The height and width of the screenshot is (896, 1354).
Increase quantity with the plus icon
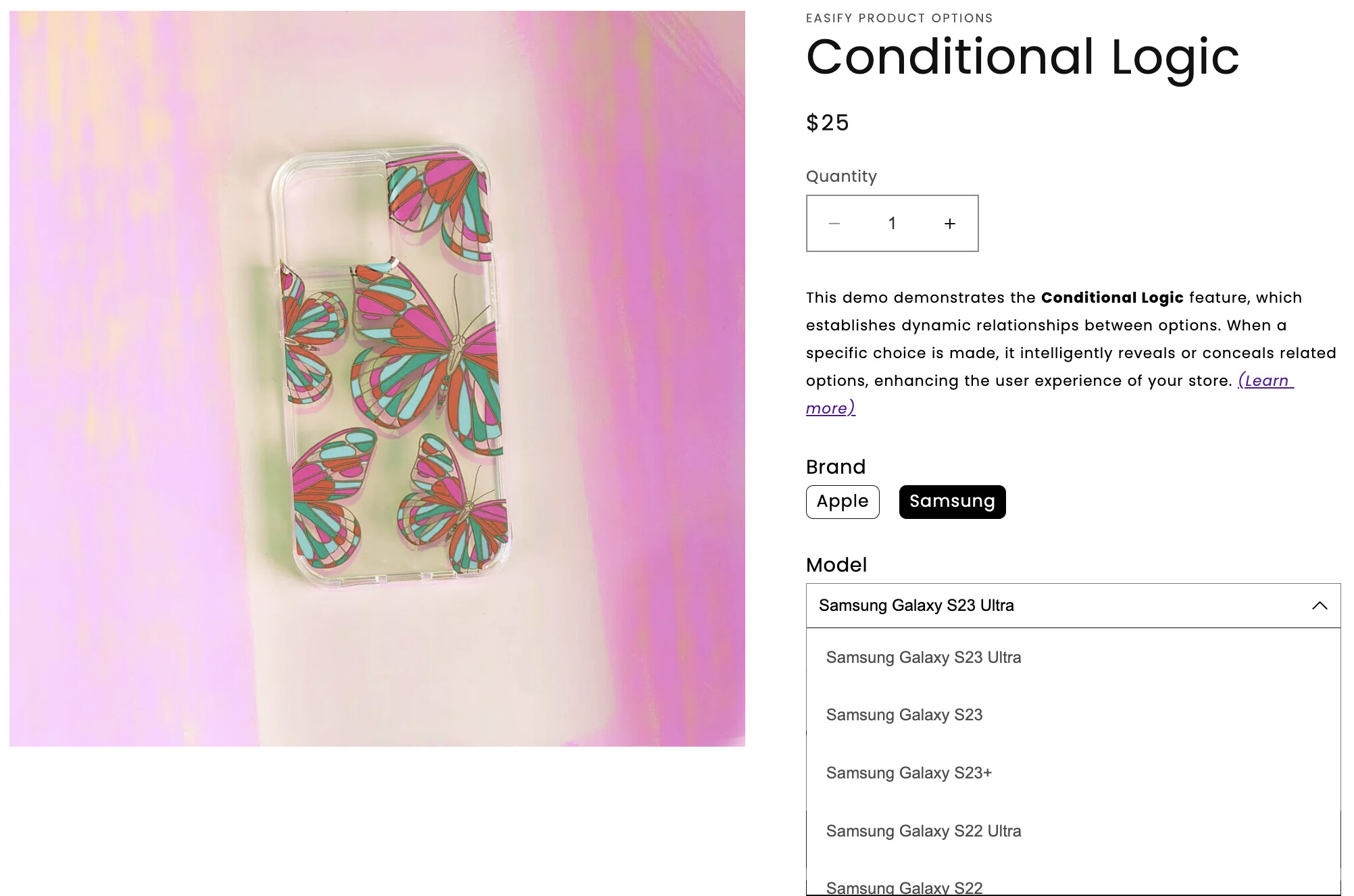pyautogui.click(x=949, y=224)
